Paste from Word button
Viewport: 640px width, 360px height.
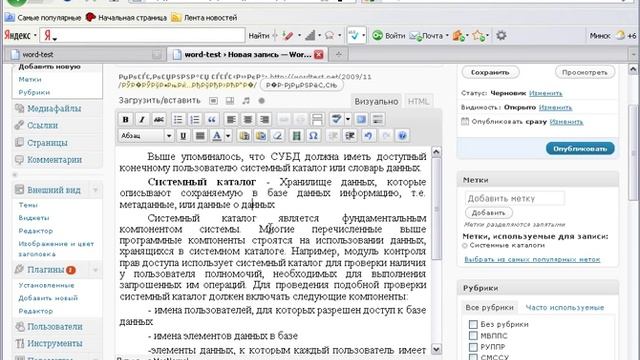(x=261, y=136)
